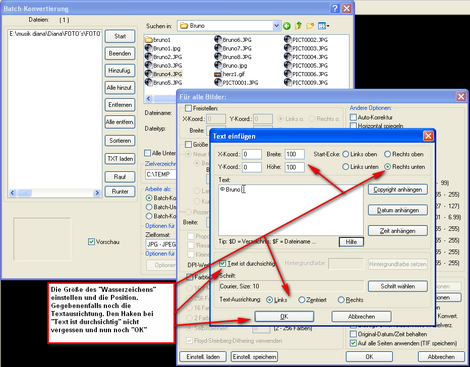Toggle Original-Datum/Zeit behalten checkbox

coord(353,334)
